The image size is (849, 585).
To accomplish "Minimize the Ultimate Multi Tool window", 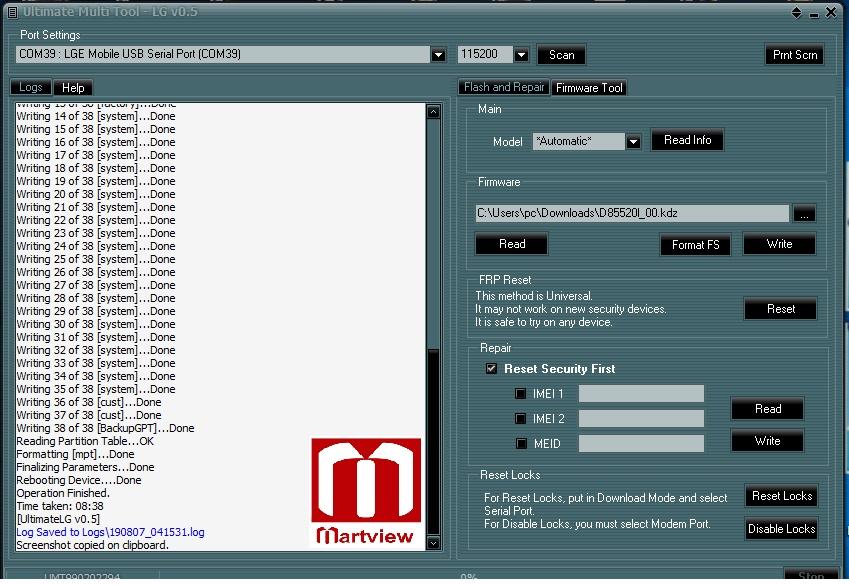I will coord(814,14).
